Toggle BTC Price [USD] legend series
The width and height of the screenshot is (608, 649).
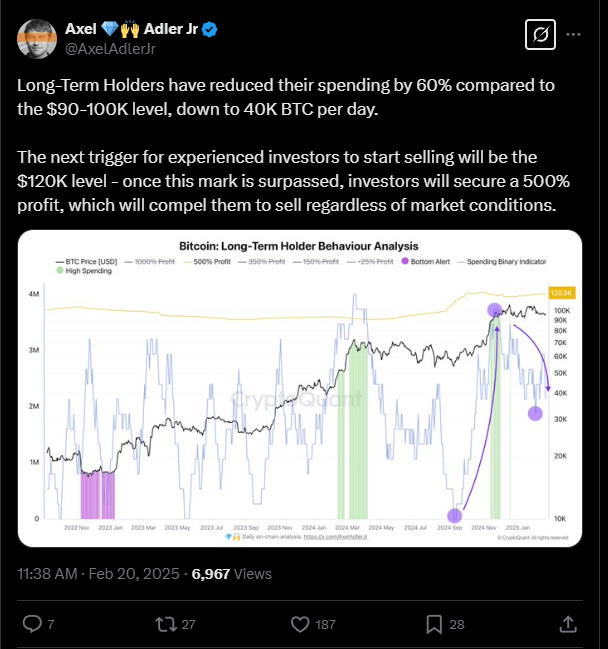point(87,262)
